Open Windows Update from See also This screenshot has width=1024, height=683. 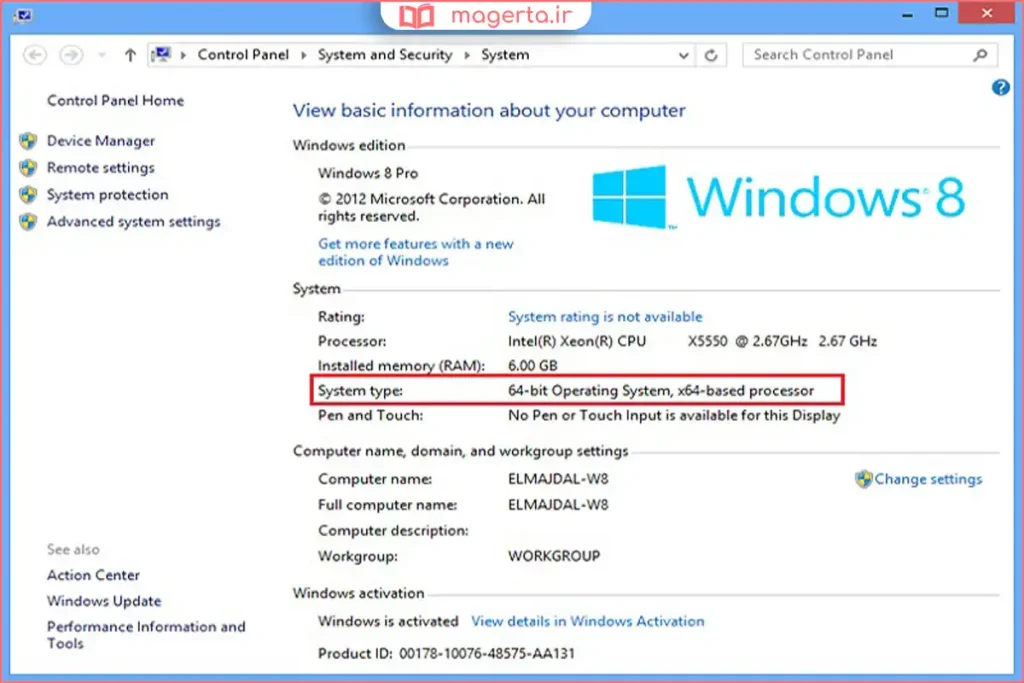[104, 601]
